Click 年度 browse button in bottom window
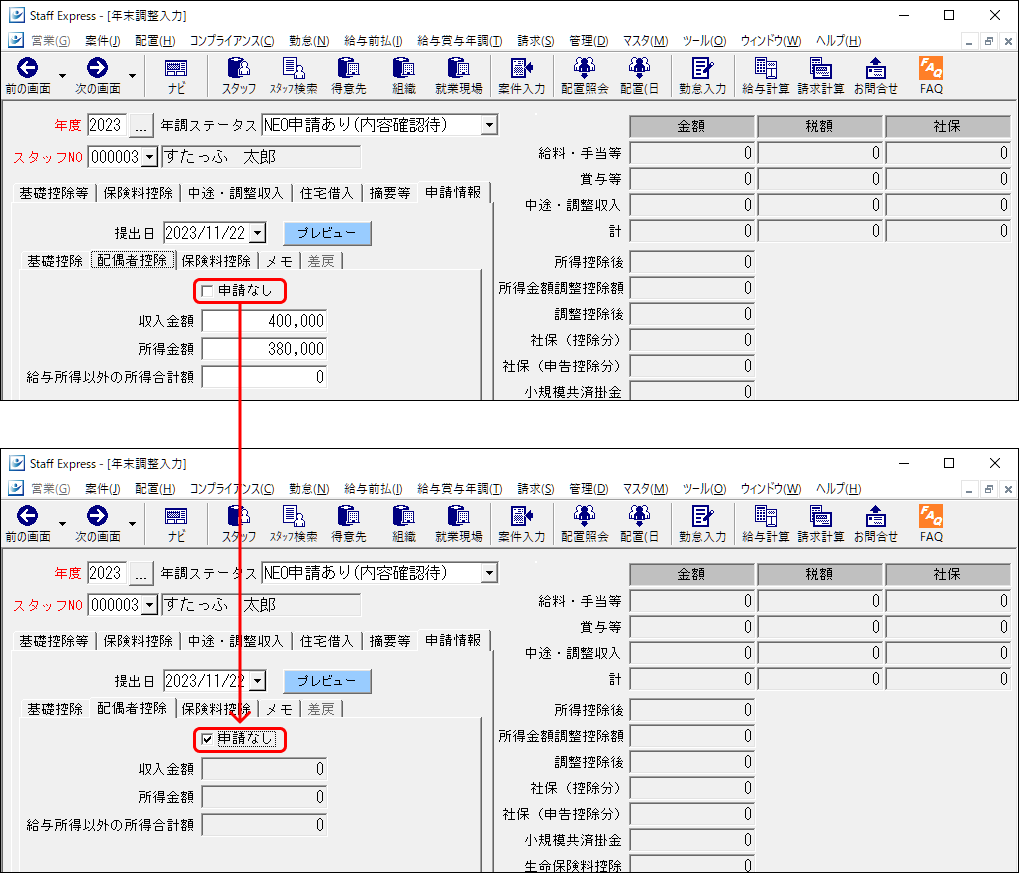The width and height of the screenshot is (1019, 873). [x=141, y=573]
